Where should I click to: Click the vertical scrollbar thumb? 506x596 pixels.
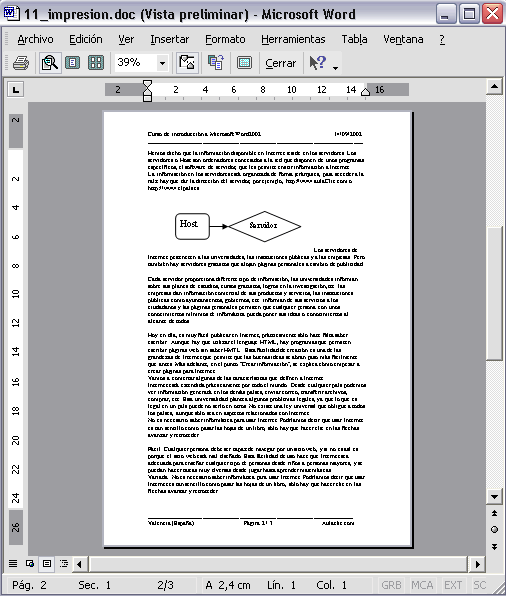click(494, 293)
